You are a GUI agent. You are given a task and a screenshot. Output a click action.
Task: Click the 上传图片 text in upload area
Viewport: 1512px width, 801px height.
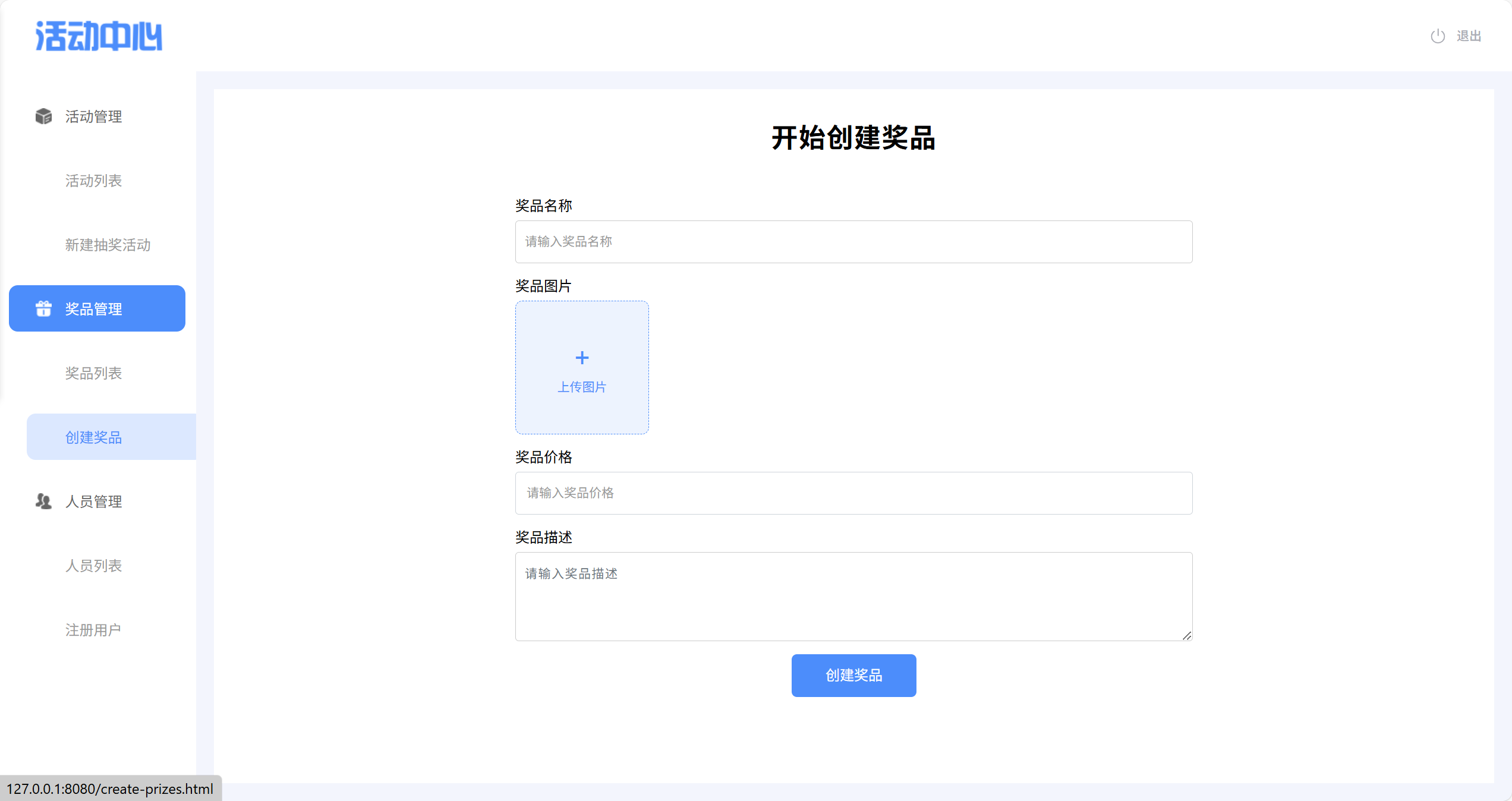pos(582,387)
